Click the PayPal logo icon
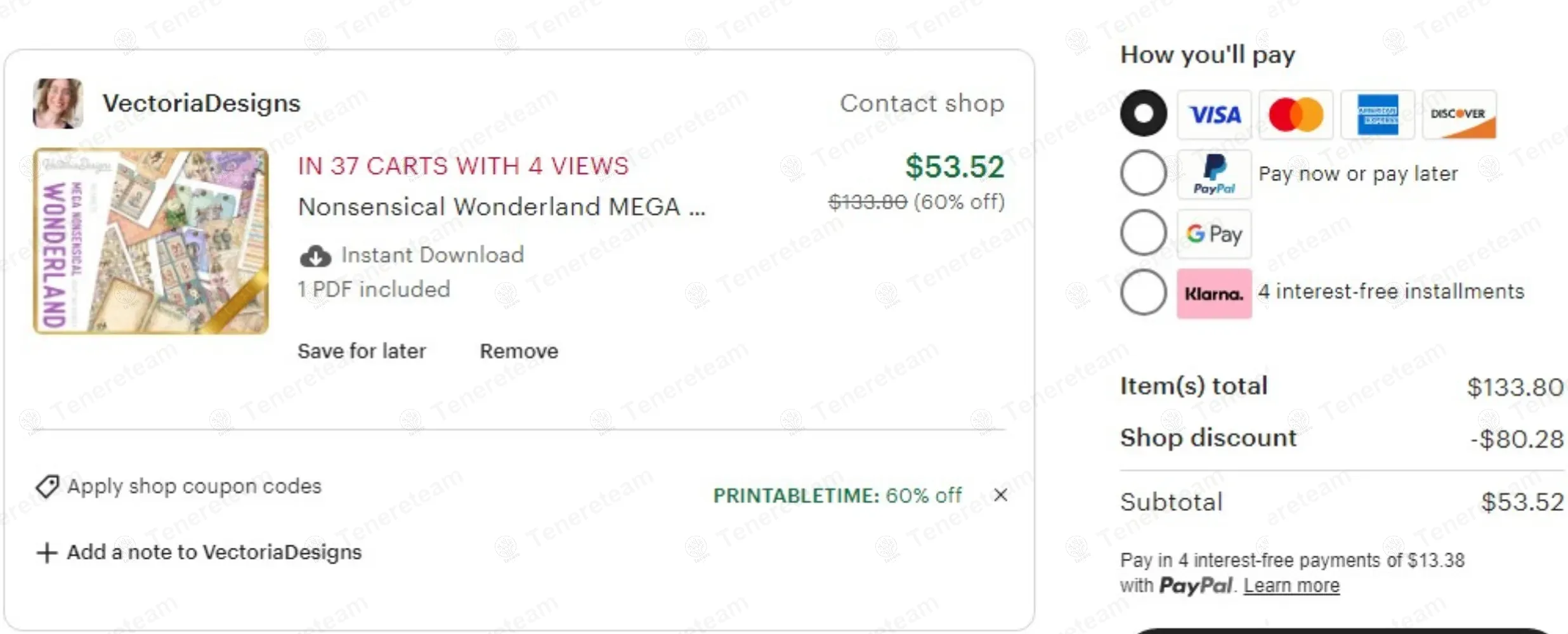1568x634 pixels. coord(1214,174)
